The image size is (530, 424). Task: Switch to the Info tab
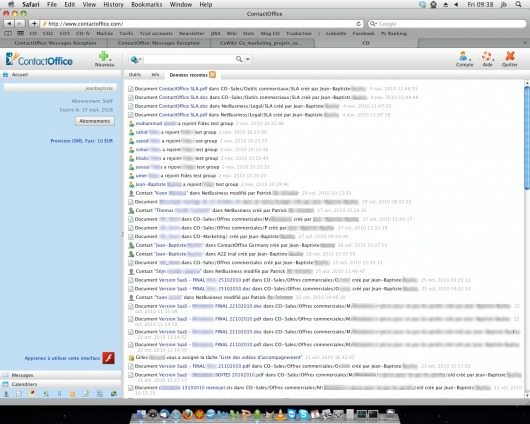(155, 75)
